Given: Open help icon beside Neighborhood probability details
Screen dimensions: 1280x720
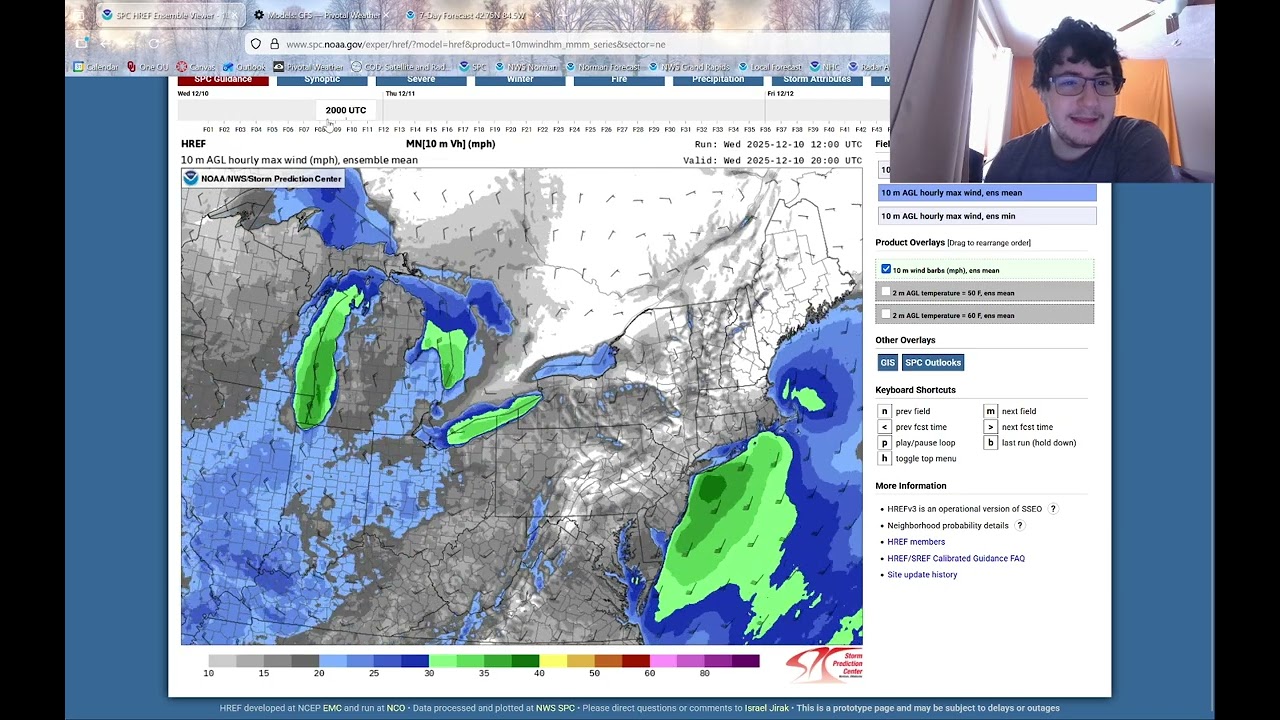Looking at the screenshot, I should click(x=1020, y=525).
